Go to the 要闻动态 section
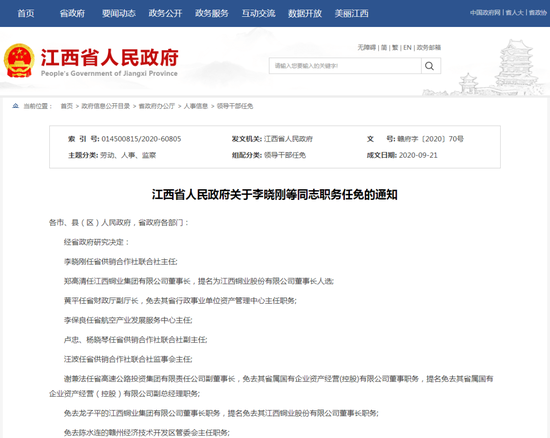Screen dimensions: 550x438 click(x=119, y=13)
